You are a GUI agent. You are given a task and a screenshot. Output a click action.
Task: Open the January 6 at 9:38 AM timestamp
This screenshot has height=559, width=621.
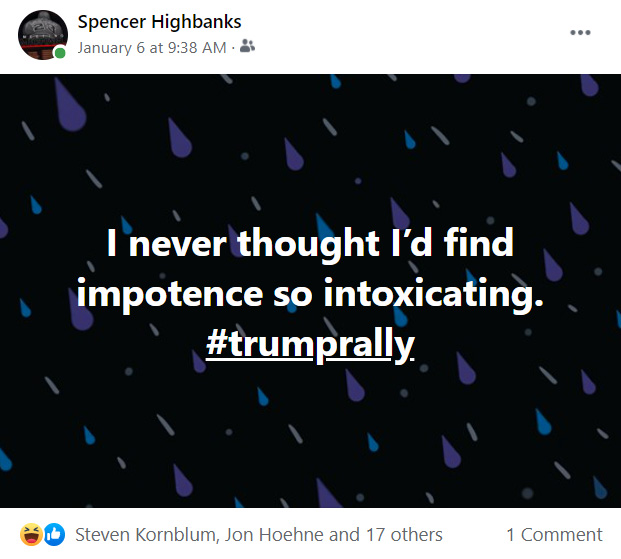pos(152,48)
